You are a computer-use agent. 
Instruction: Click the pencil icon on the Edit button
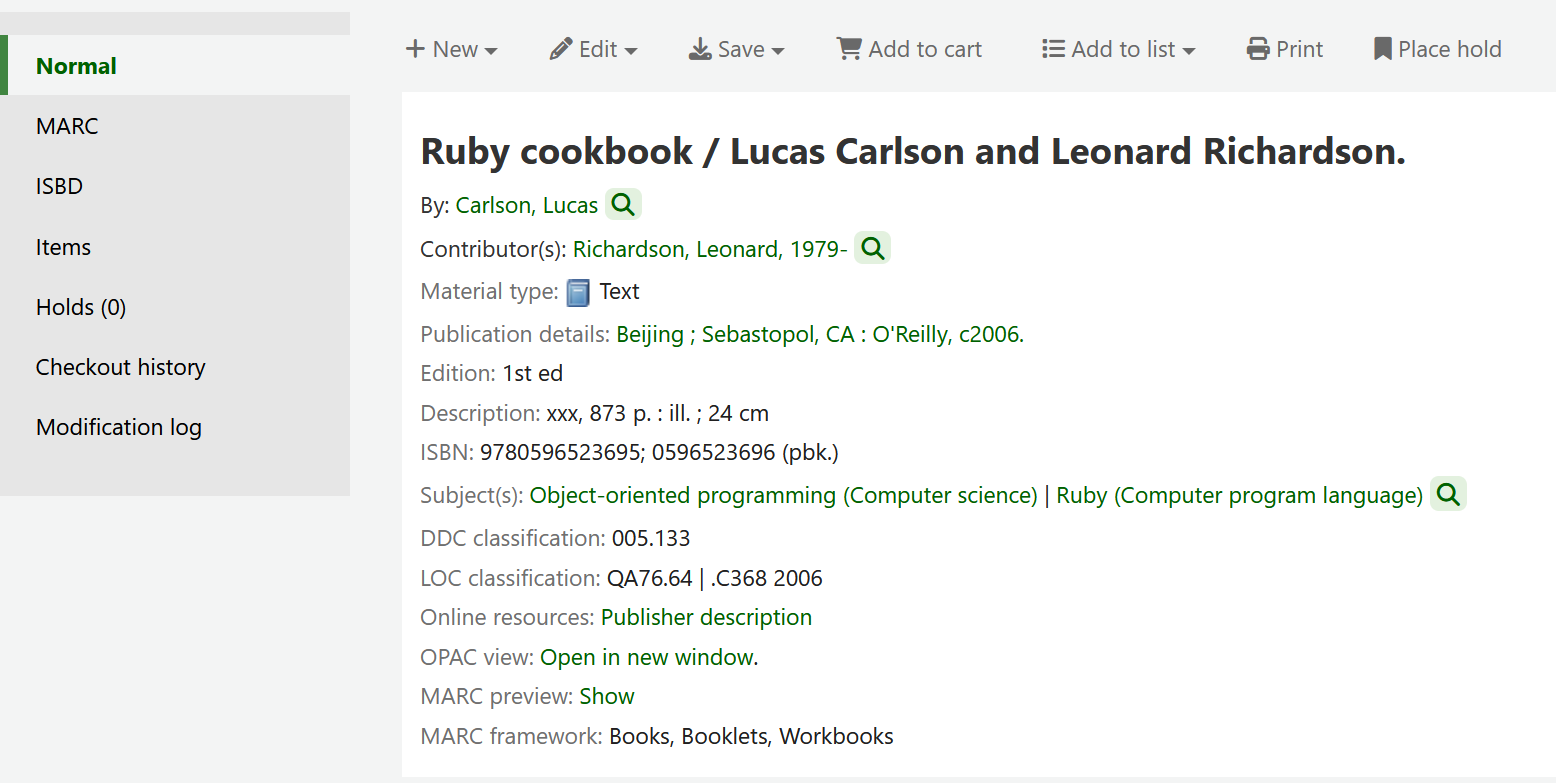coord(560,48)
